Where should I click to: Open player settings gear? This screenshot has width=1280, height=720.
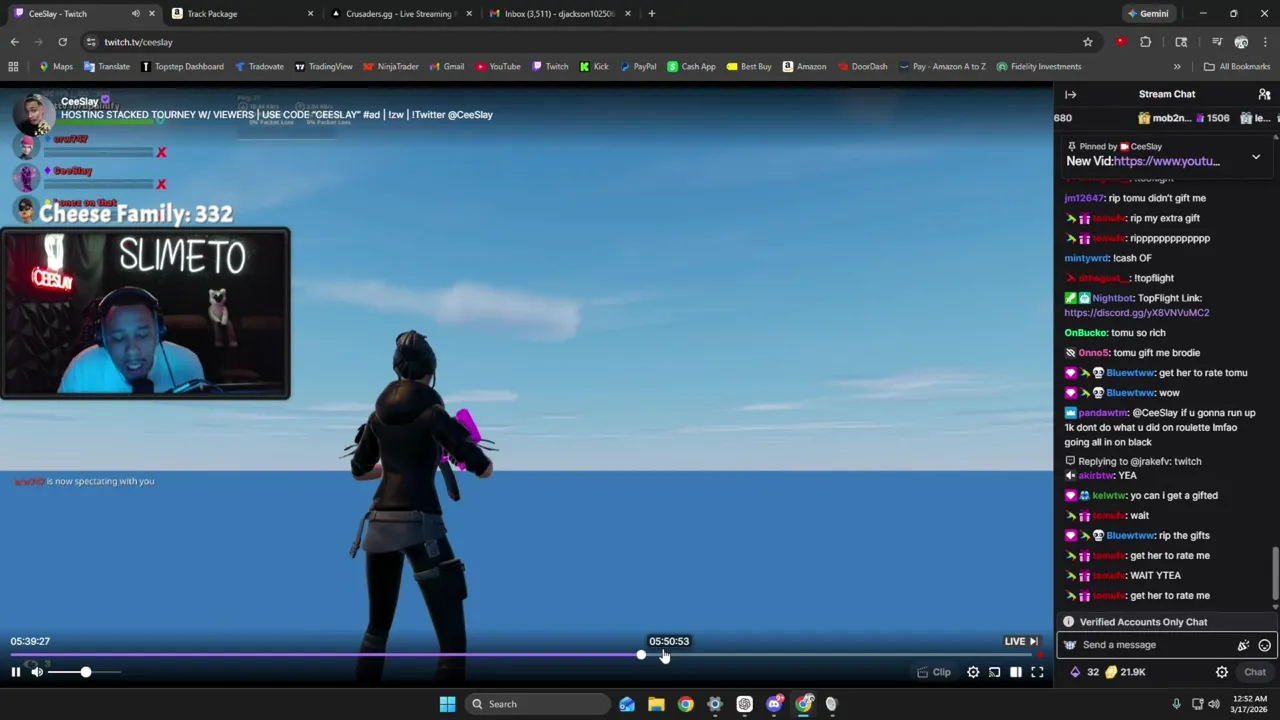tap(973, 672)
